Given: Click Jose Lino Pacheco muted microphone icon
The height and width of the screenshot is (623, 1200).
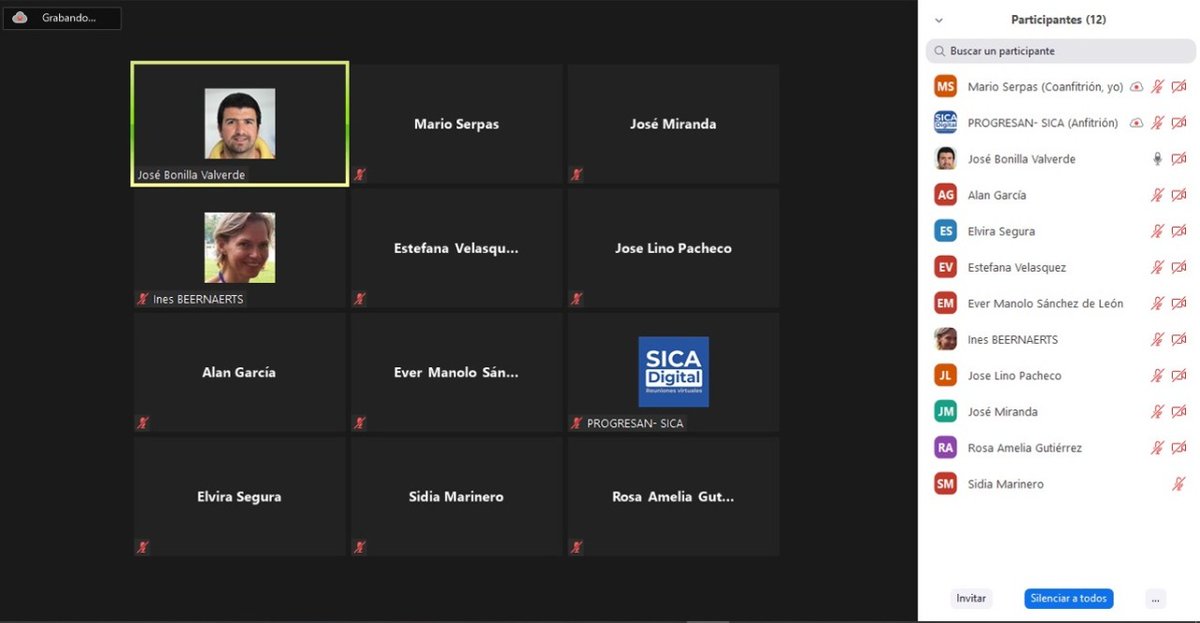Looking at the screenshot, I should click(1158, 375).
